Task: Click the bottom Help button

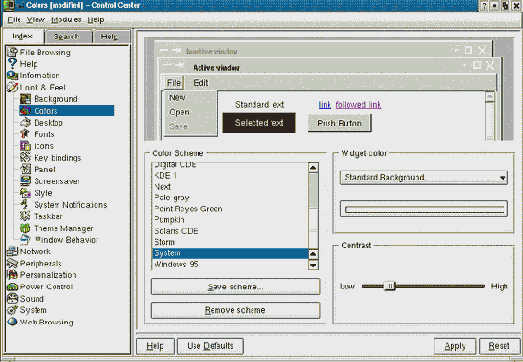Action: 155,346
